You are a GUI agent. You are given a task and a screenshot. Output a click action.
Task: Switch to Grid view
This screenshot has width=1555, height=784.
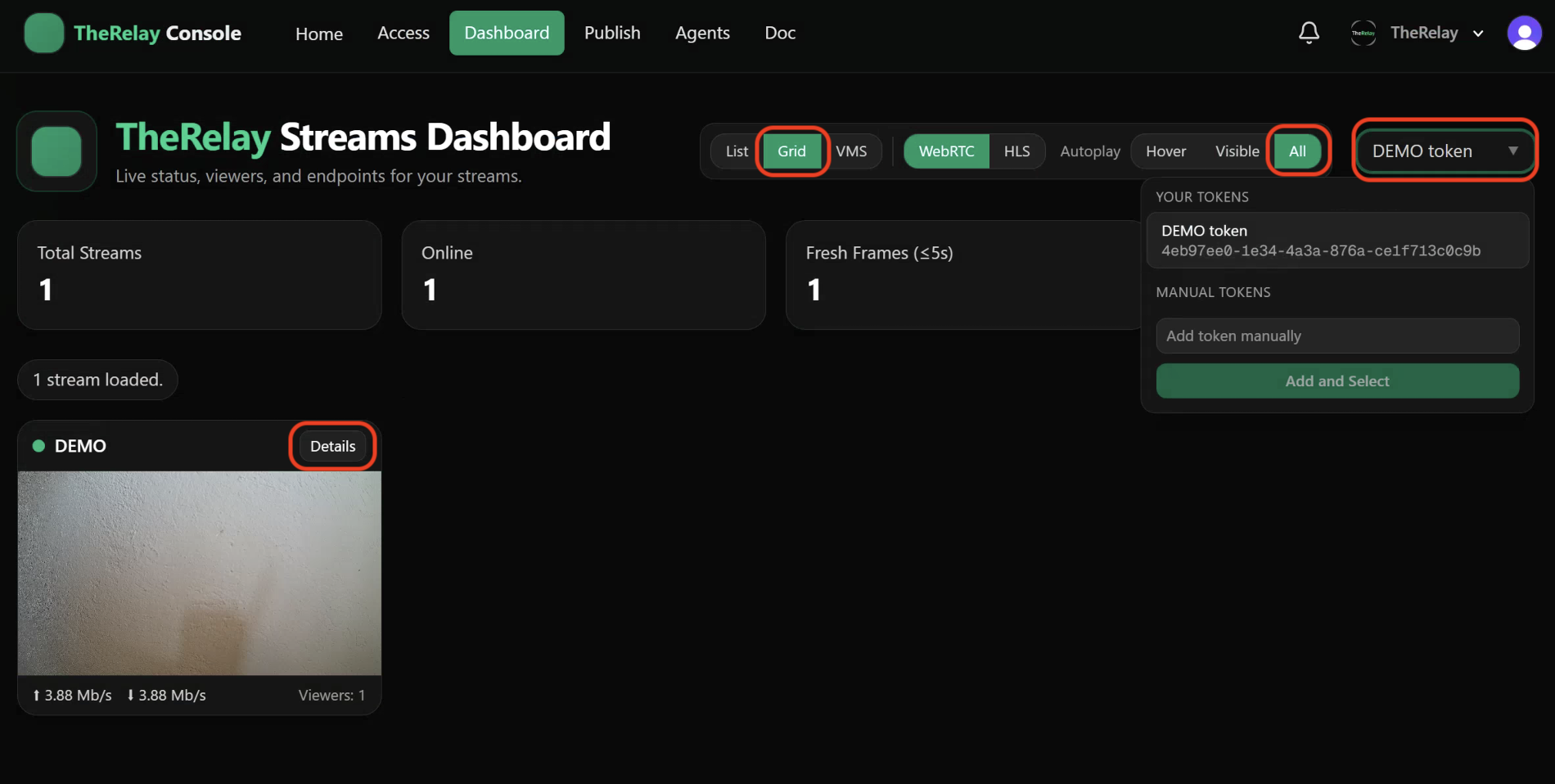coord(791,151)
